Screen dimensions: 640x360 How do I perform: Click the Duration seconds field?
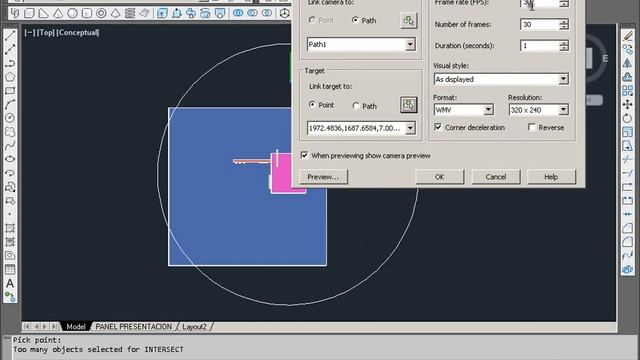540,46
